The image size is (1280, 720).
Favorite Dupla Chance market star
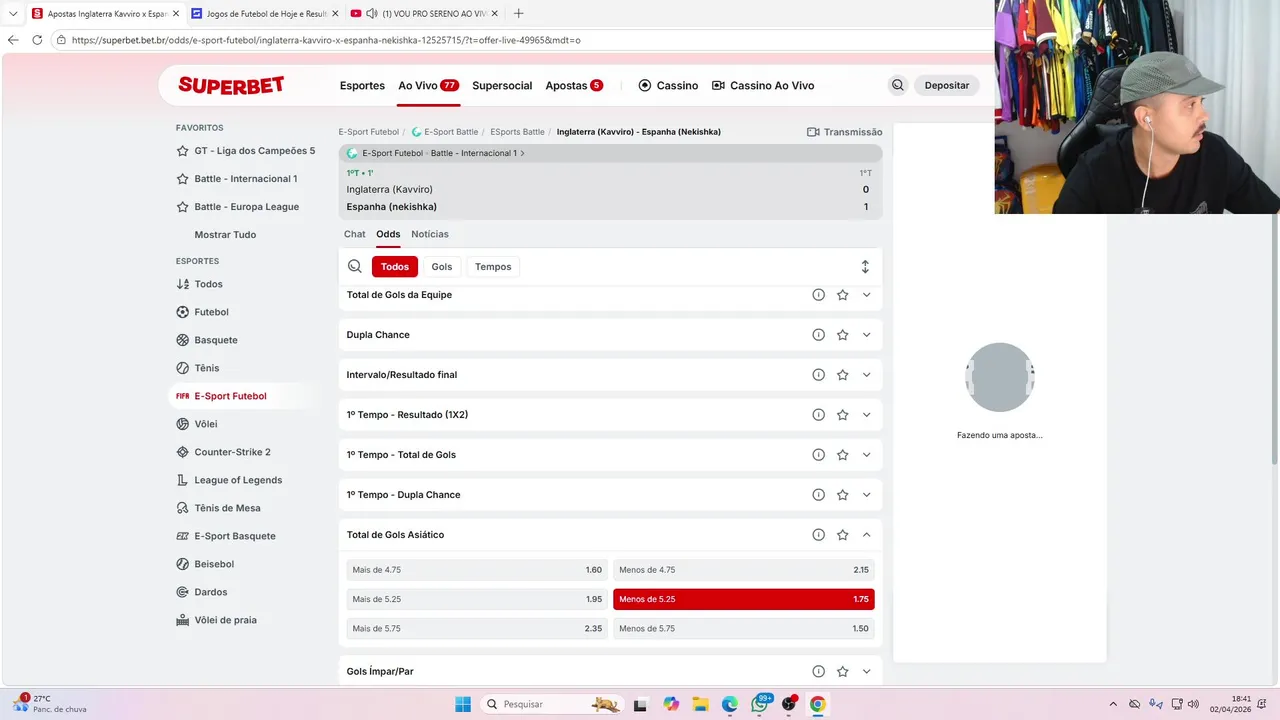coord(843,335)
